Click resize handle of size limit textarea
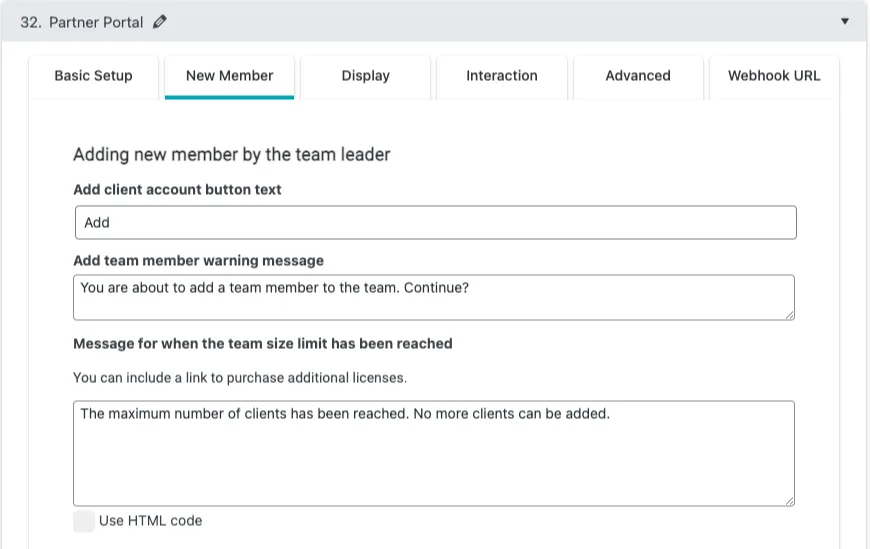870x549 pixels. click(x=789, y=500)
